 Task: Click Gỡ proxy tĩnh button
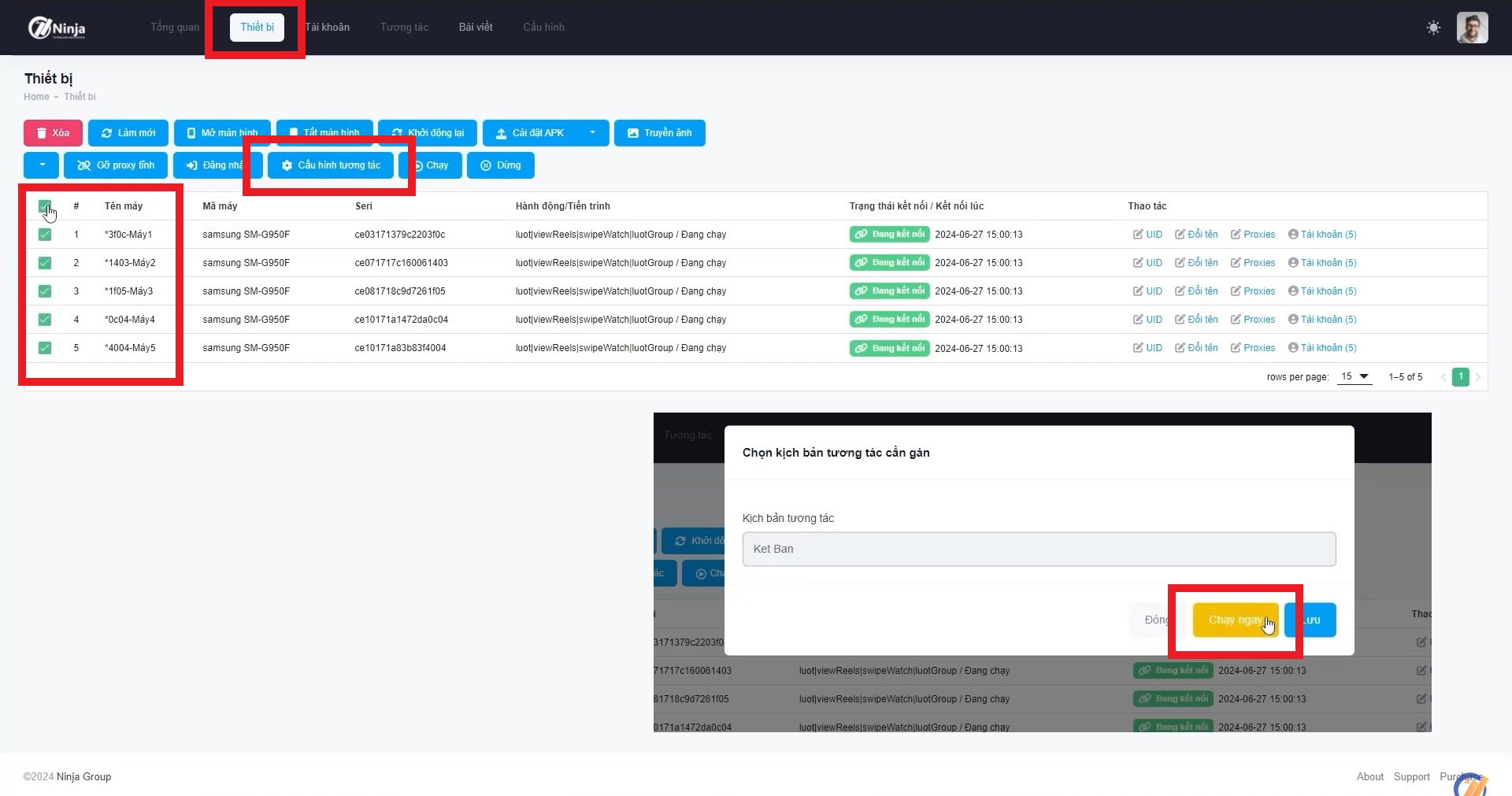(116, 165)
